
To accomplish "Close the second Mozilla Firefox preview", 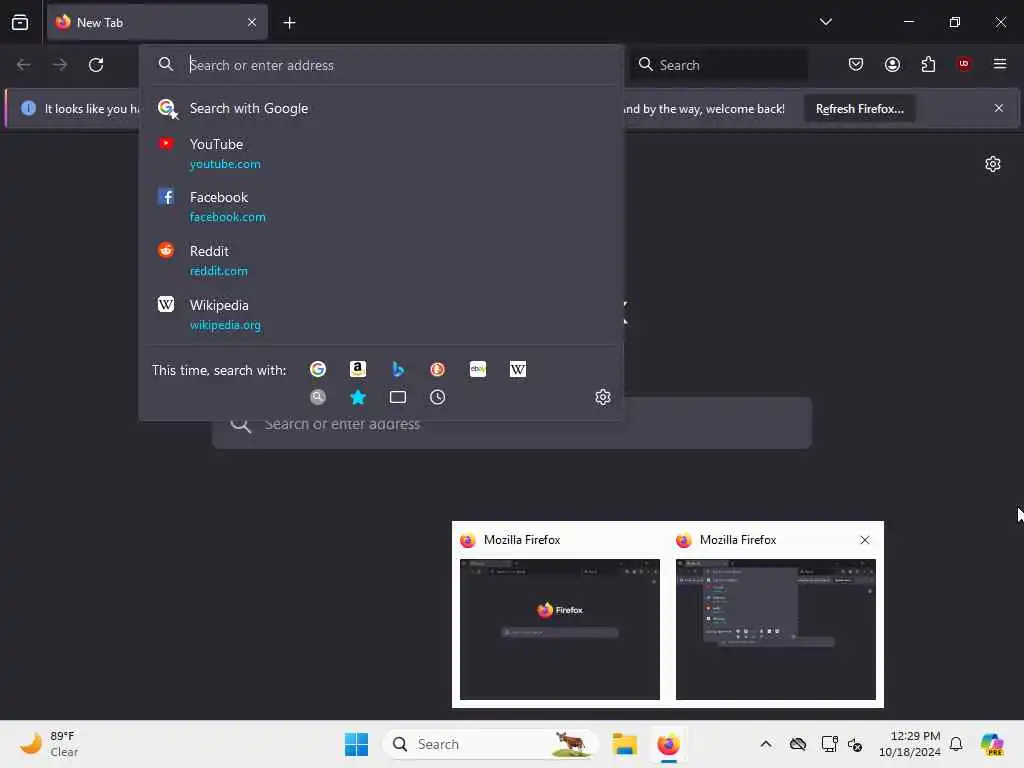I will [865, 540].
